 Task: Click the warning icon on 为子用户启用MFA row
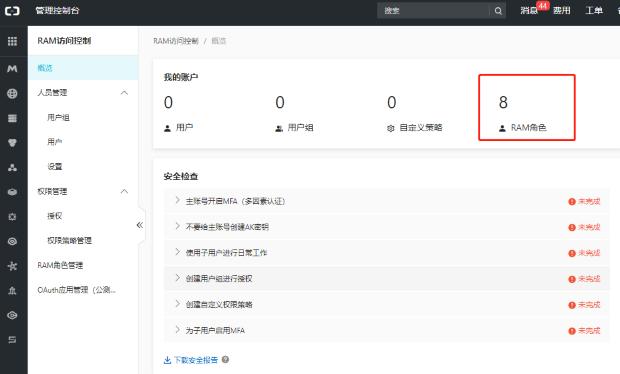coord(572,331)
